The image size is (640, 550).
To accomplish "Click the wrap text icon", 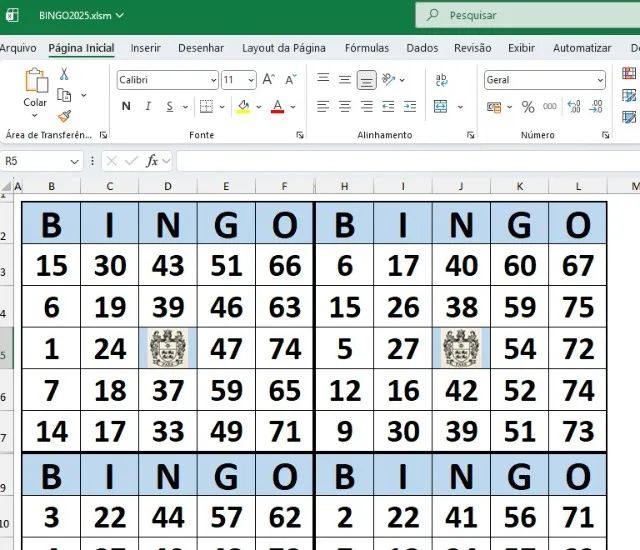I will pyautogui.click(x=441, y=80).
